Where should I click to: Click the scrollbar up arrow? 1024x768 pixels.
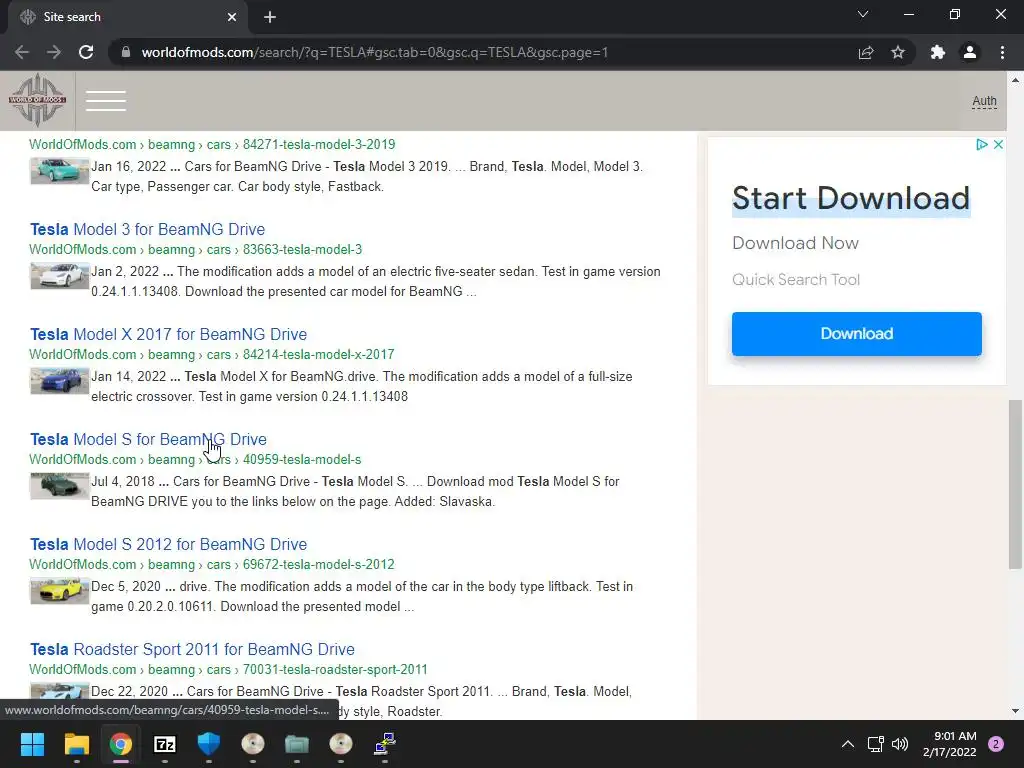1015,80
